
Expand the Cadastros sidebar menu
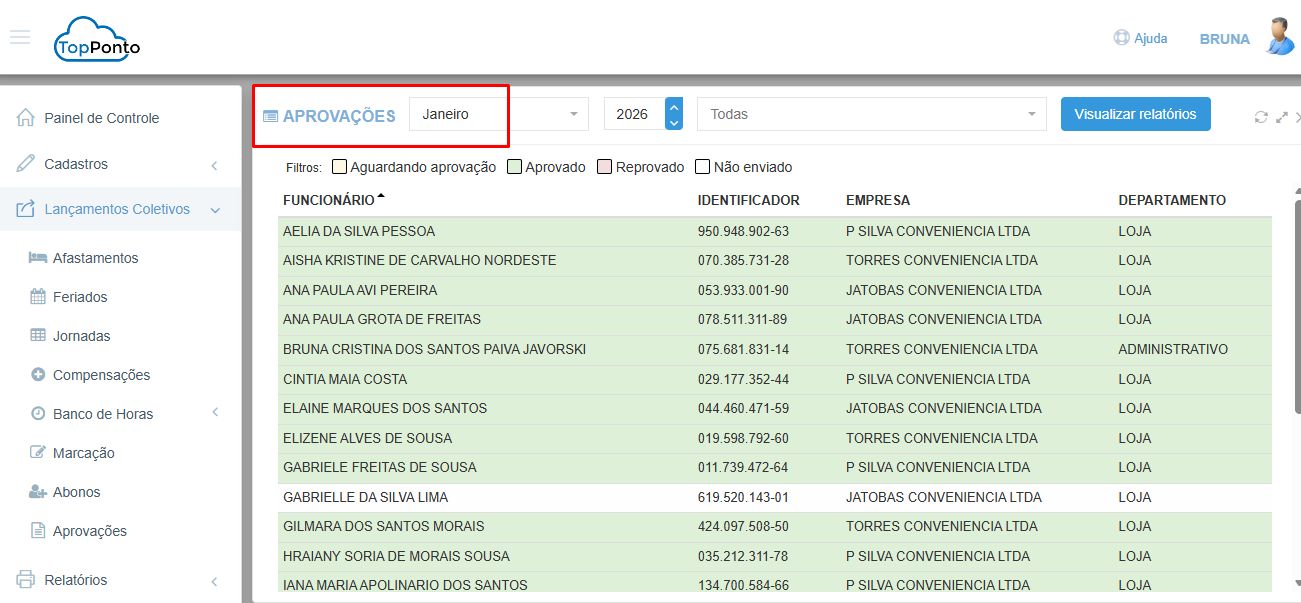pyautogui.click(x=120, y=164)
